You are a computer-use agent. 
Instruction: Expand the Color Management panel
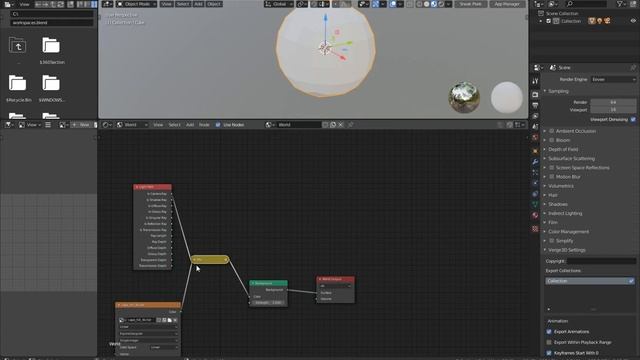tap(568, 232)
